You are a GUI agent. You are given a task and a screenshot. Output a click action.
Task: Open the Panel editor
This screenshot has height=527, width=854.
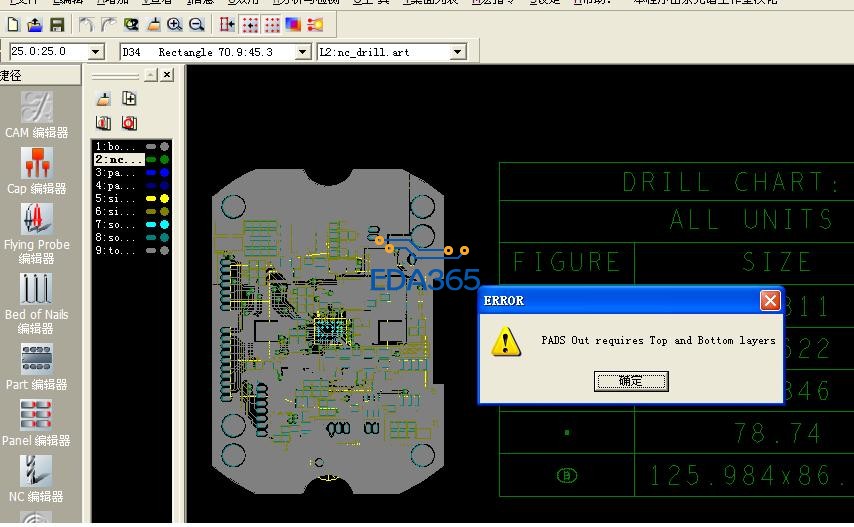point(36,424)
